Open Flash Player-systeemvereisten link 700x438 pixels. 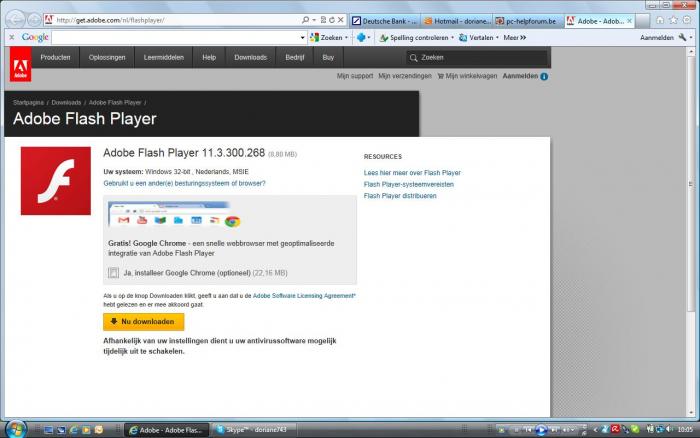point(408,184)
